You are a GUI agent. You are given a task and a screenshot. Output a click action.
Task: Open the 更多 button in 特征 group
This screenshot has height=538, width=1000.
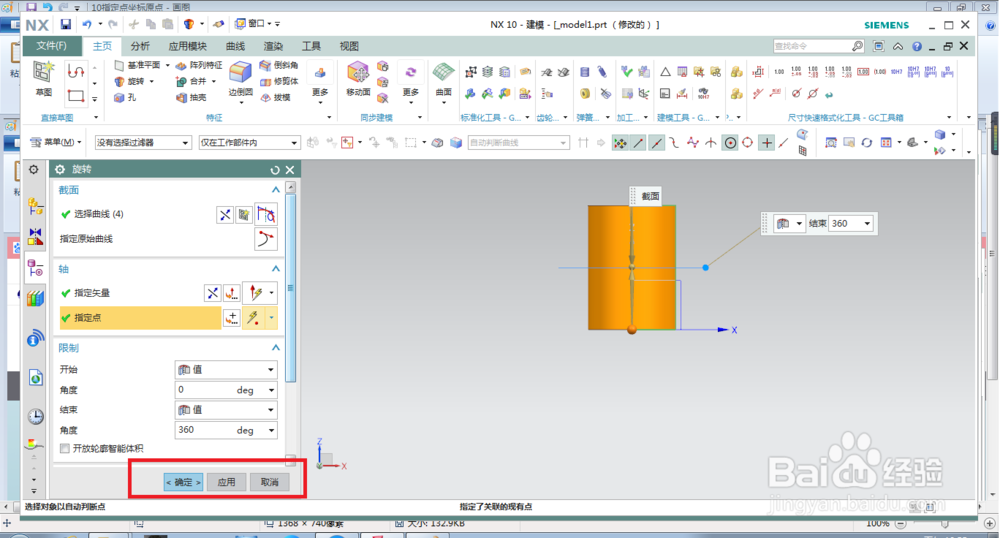point(320,82)
